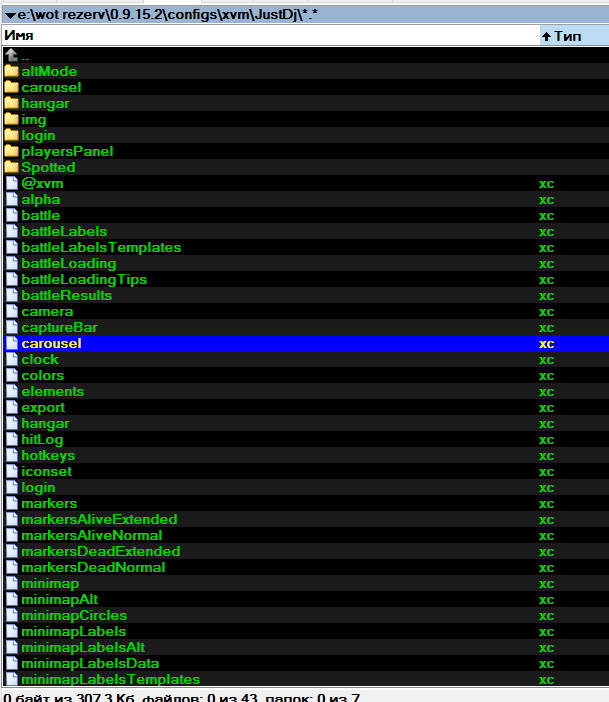609x702 pixels.
Task: Click the xc type of hotkeys row
Action: point(546,456)
